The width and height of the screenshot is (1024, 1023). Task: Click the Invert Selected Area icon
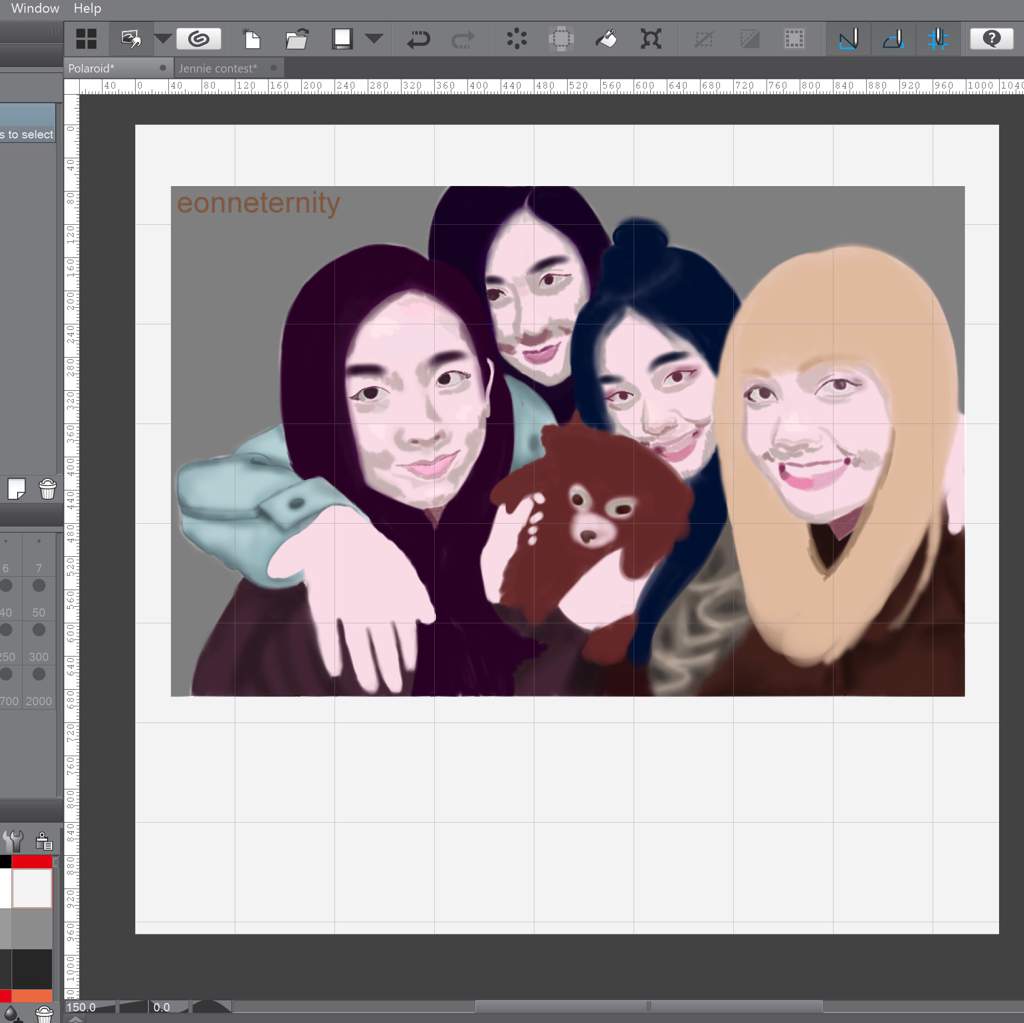(x=749, y=39)
